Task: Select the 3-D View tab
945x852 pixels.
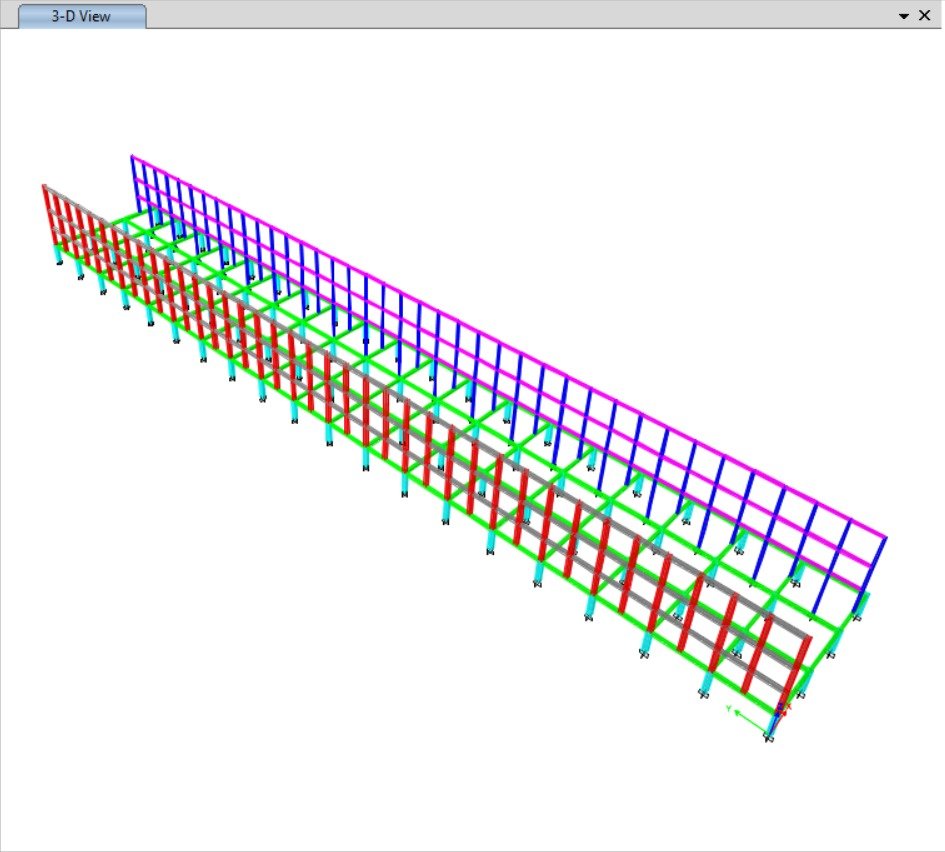Action: point(82,17)
